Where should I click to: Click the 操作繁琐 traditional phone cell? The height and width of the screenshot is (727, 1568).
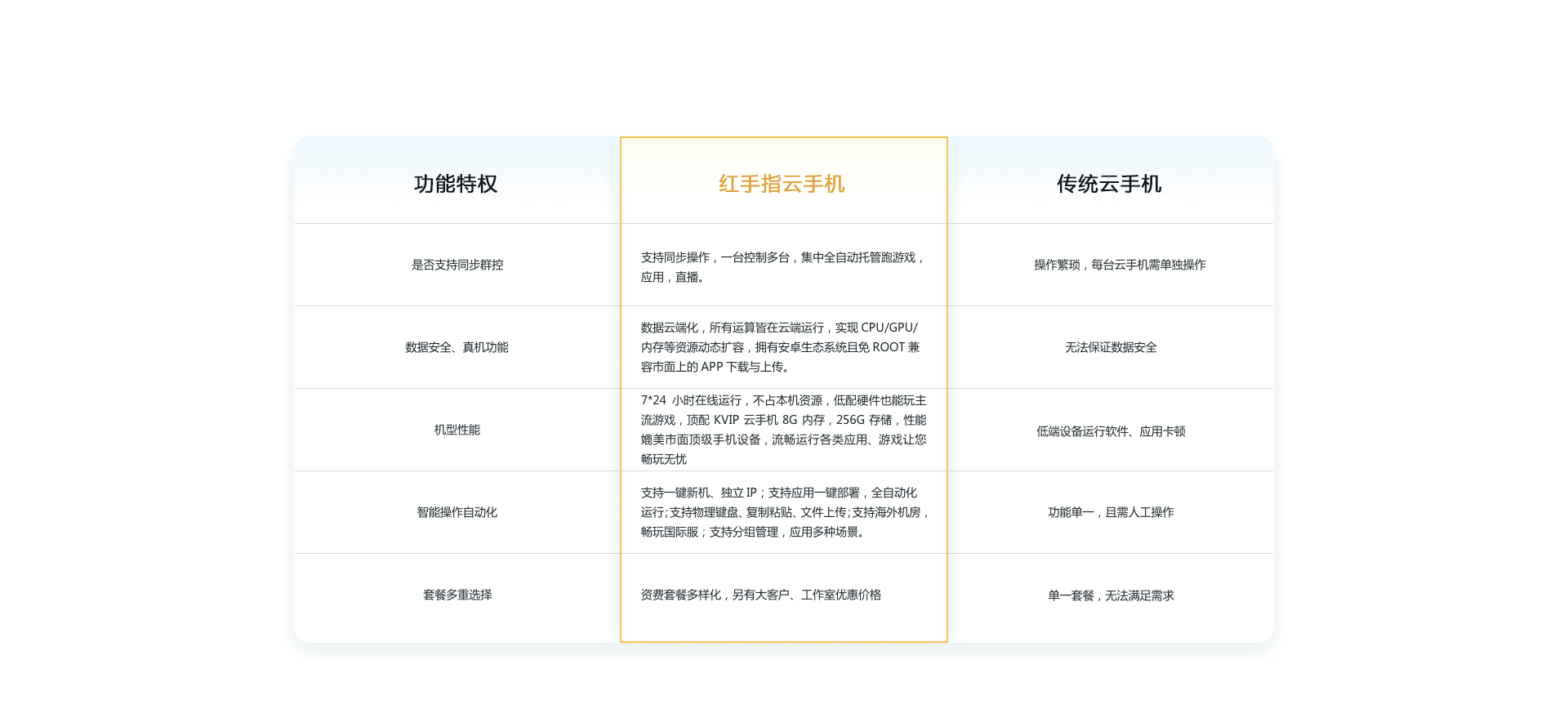[1120, 265]
